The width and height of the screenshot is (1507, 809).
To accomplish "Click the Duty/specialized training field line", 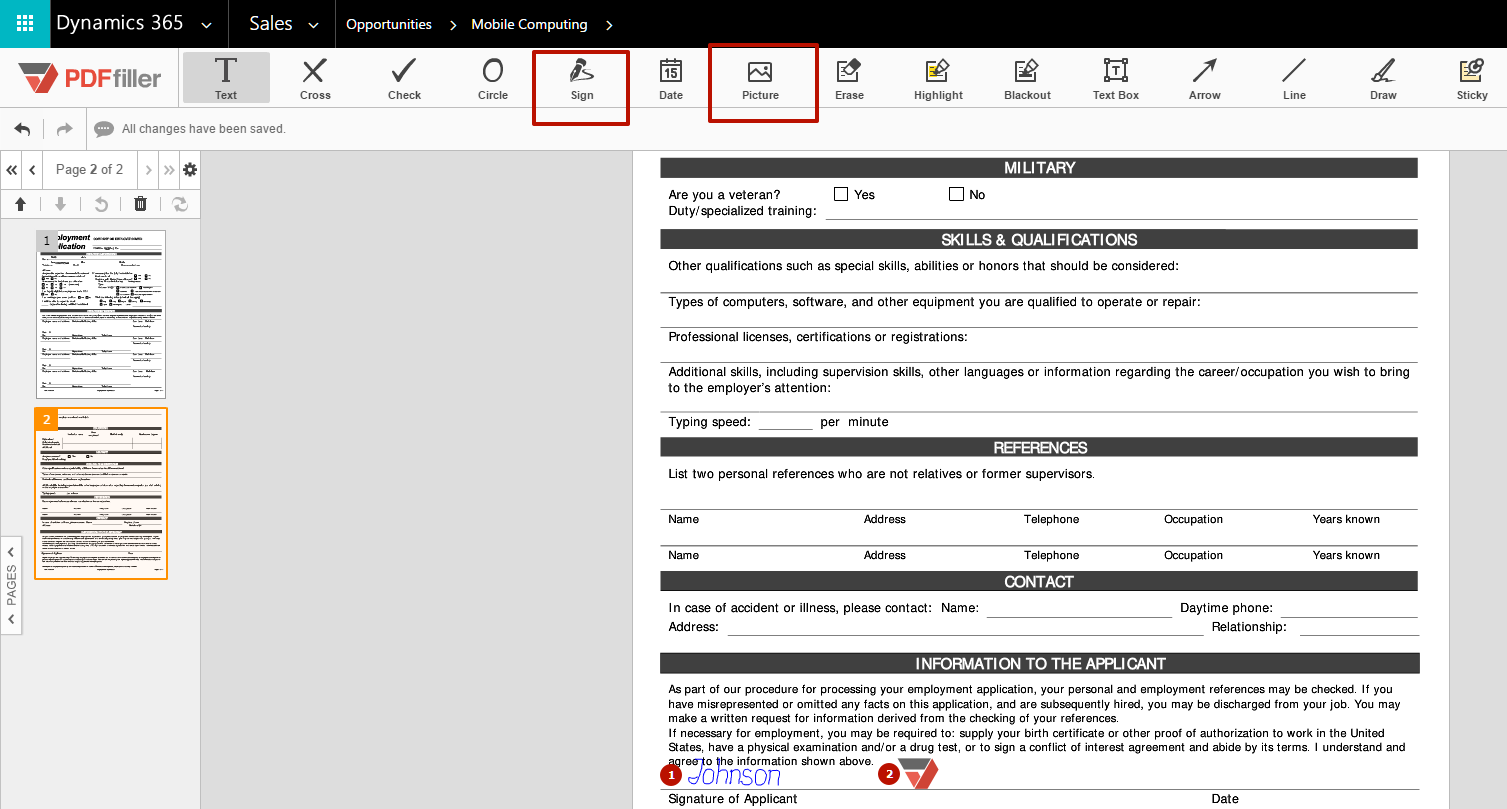I will pyautogui.click(x=1121, y=211).
